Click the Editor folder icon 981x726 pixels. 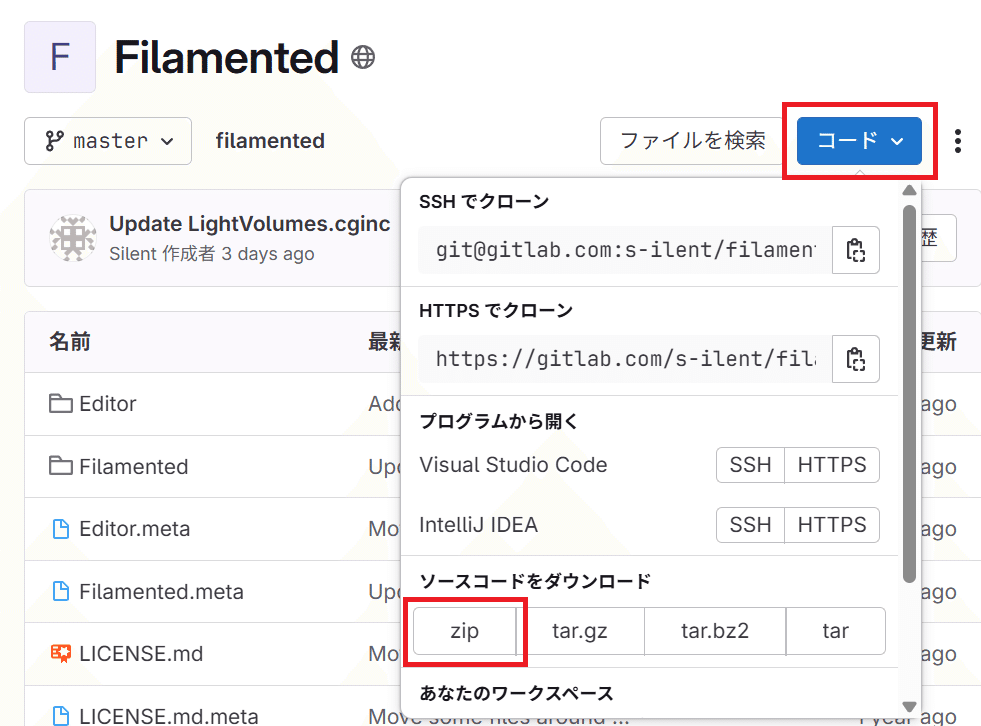click(x=60, y=404)
